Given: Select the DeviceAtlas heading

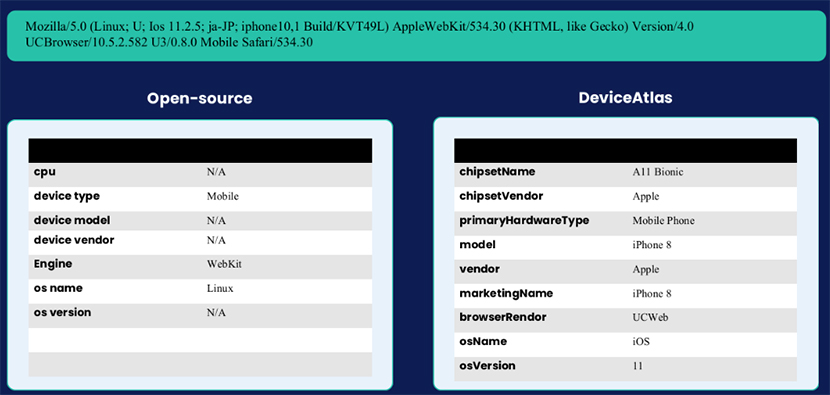Looking at the screenshot, I should [x=625, y=97].
